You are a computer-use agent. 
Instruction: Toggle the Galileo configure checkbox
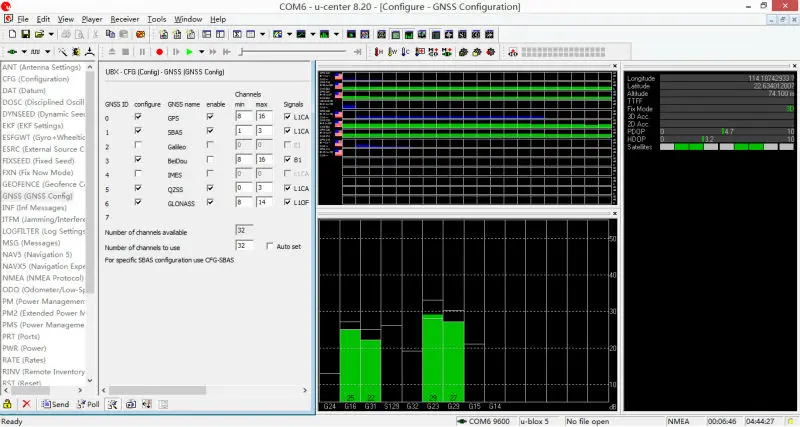[138, 145]
